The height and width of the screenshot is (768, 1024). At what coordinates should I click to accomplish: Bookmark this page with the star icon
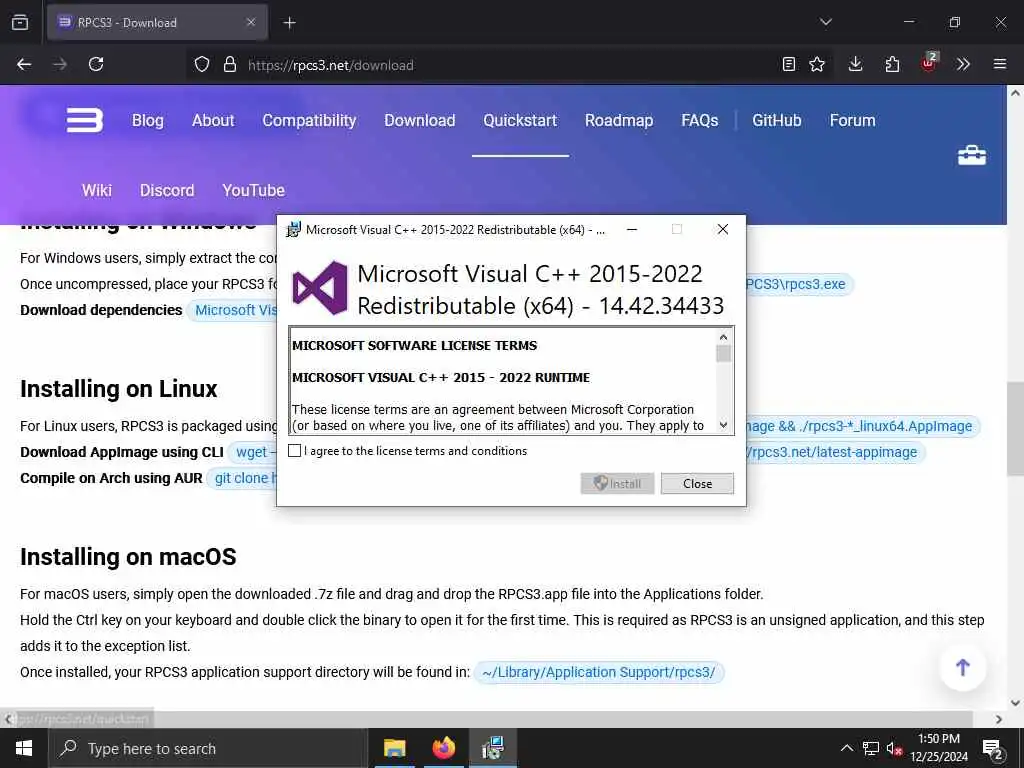(x=817, y=64)
